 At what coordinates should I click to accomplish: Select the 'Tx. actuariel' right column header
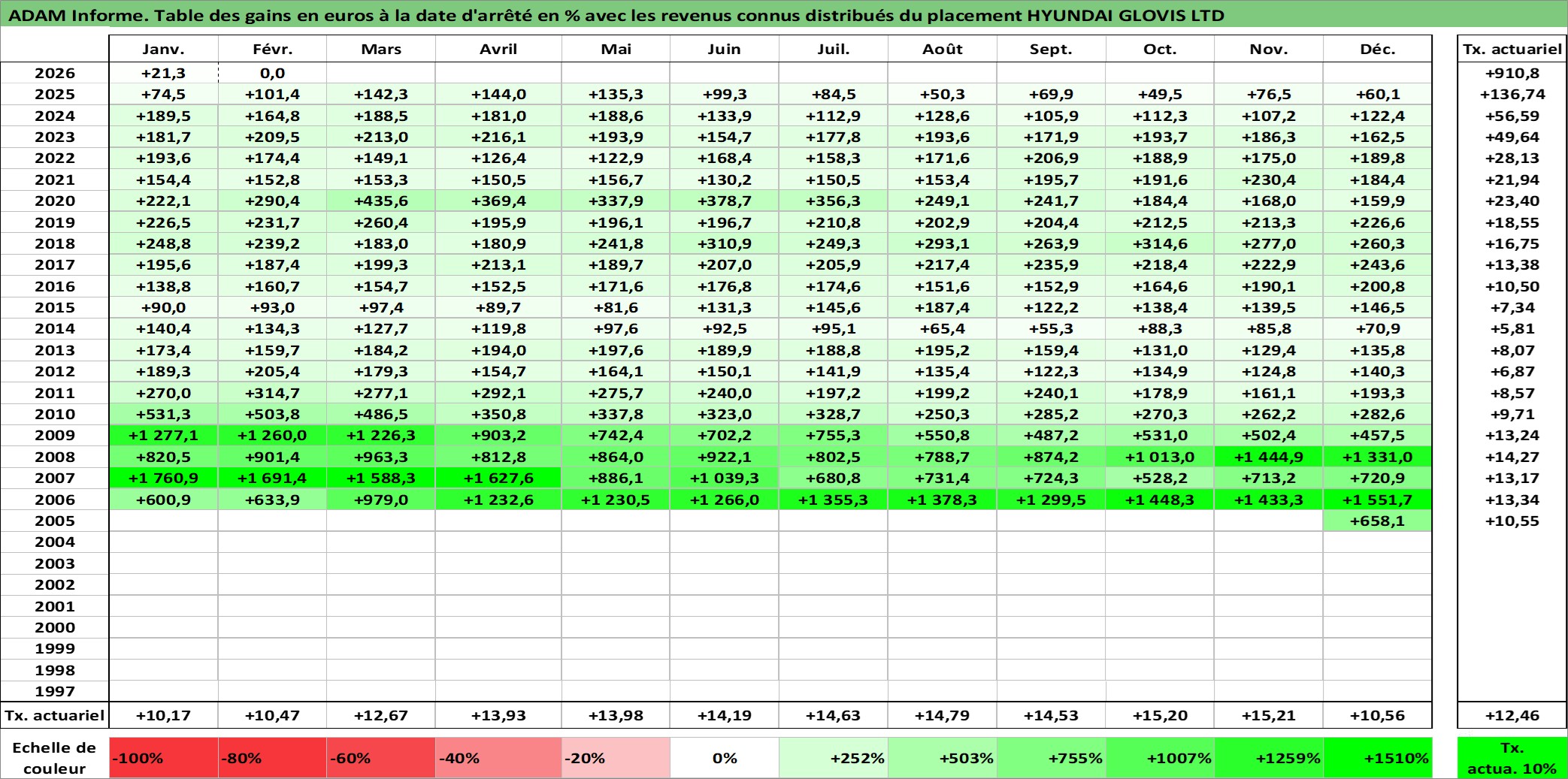(x=1512, y=49)
